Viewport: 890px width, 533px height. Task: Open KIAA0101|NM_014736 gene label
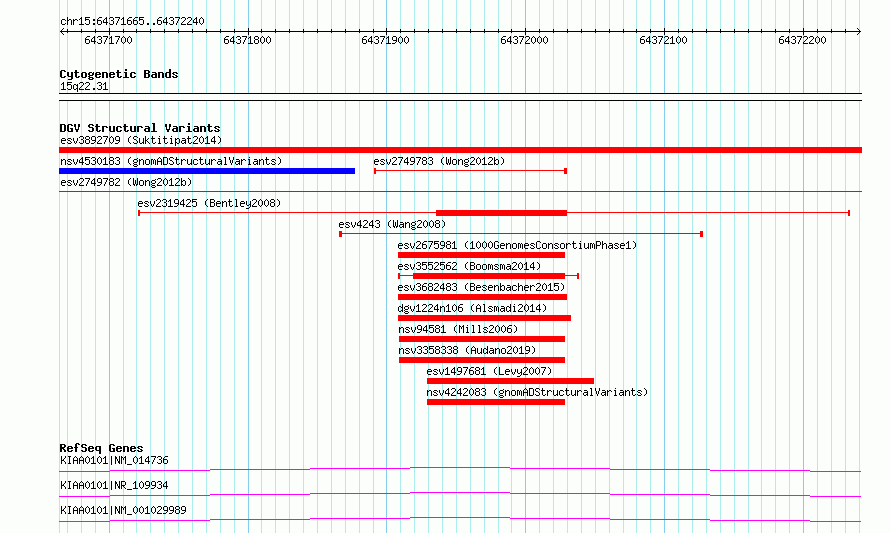pos(114,460)
